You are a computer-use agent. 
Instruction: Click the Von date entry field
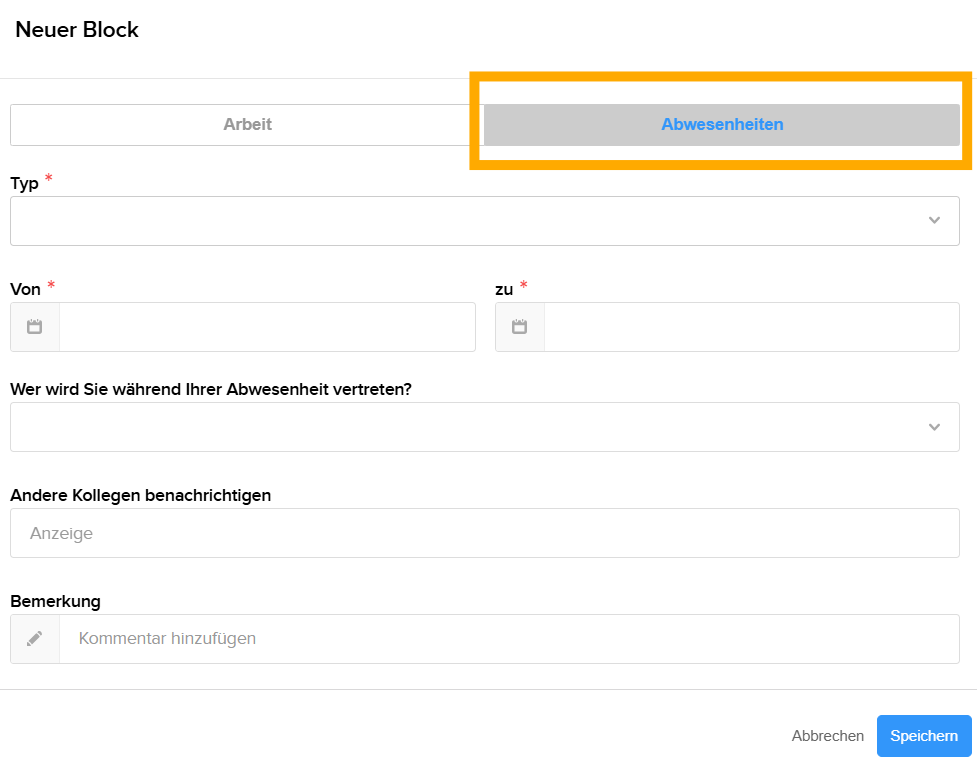[270, 327]
